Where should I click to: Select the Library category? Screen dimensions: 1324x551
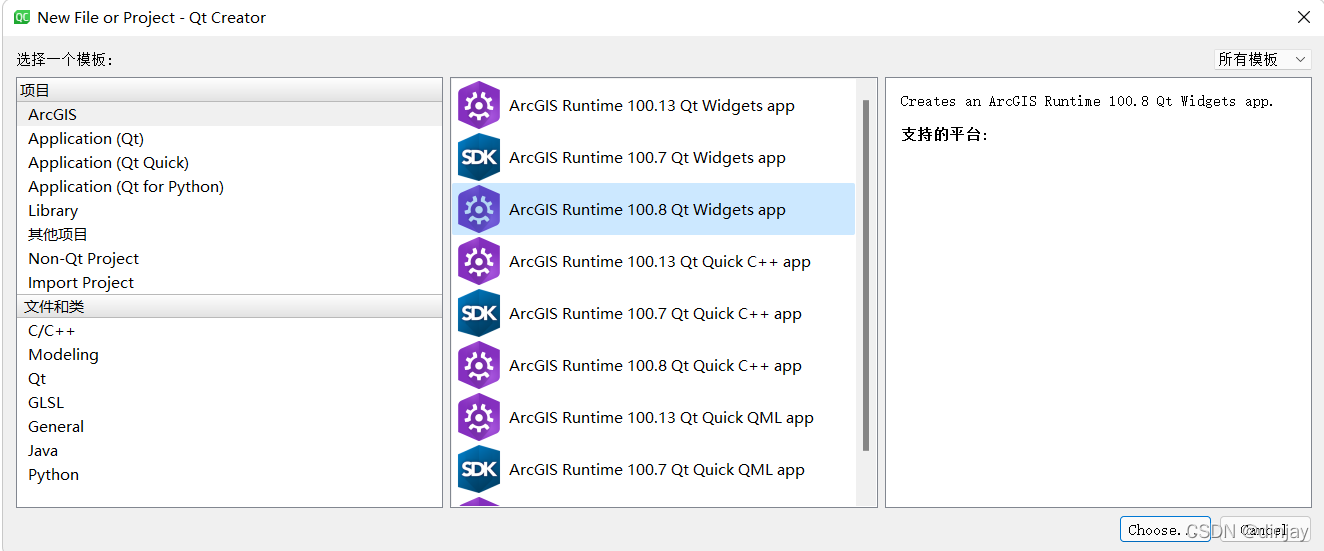click(x=229, y=210)
